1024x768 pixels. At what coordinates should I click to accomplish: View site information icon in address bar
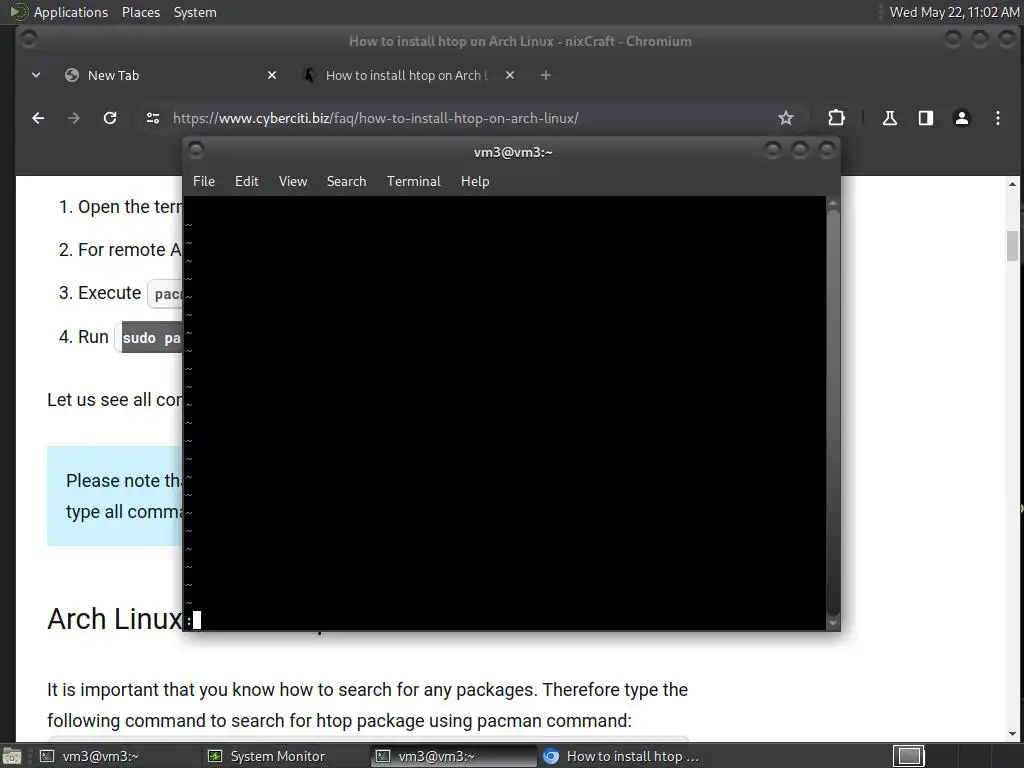153,118
